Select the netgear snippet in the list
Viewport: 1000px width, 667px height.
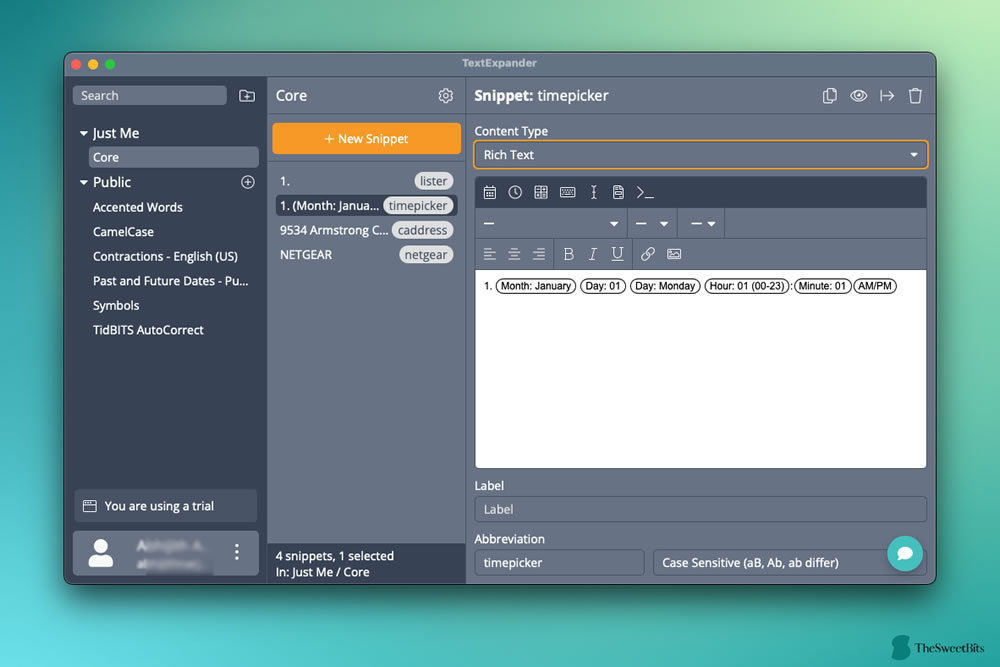365,254
